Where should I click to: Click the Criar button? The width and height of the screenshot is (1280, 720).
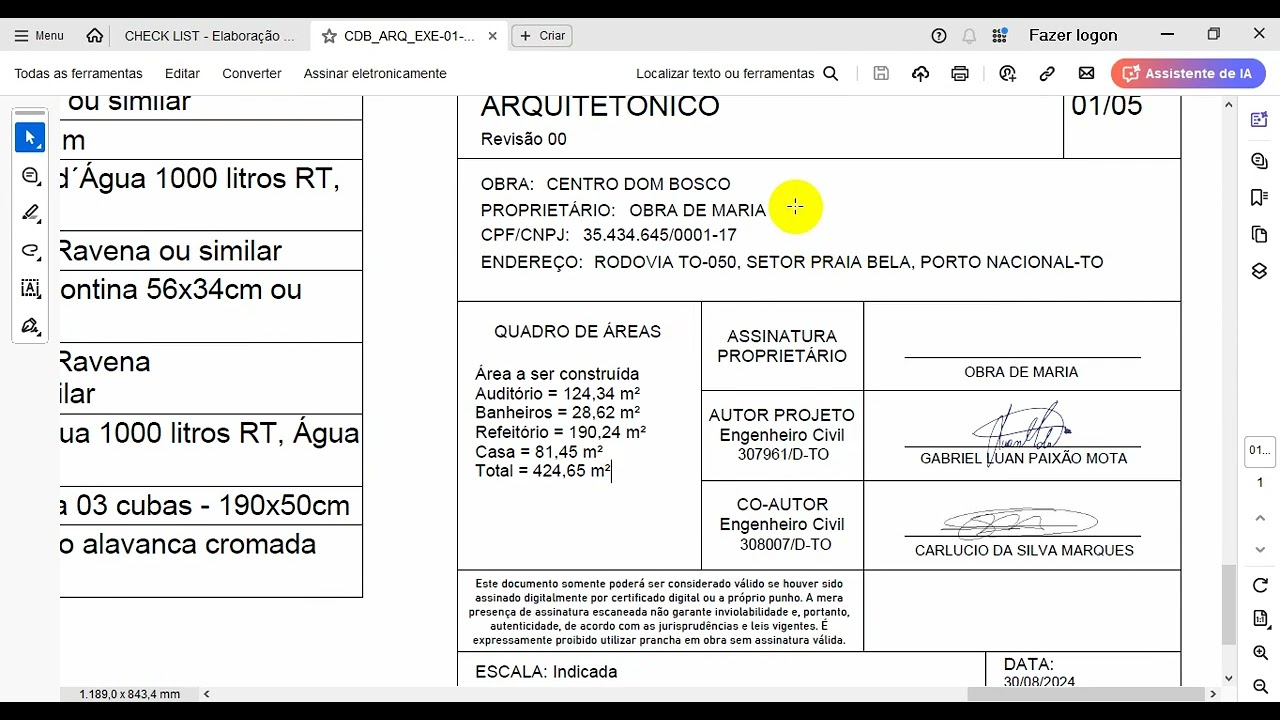[x=542, y=35]
